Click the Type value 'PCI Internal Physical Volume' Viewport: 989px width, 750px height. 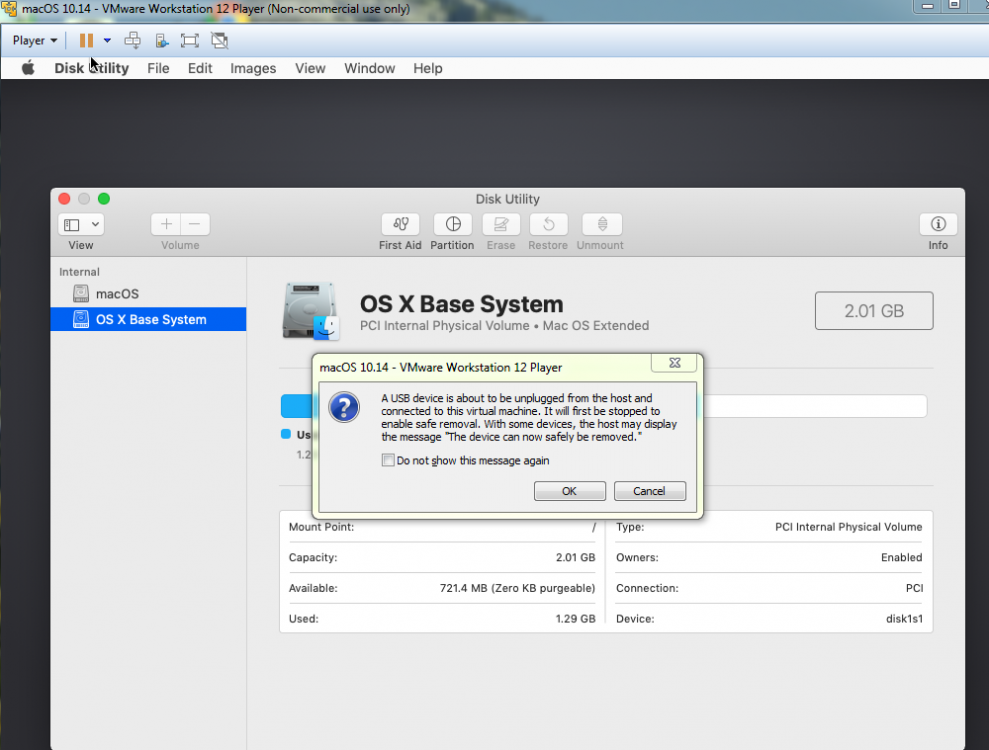848,527
